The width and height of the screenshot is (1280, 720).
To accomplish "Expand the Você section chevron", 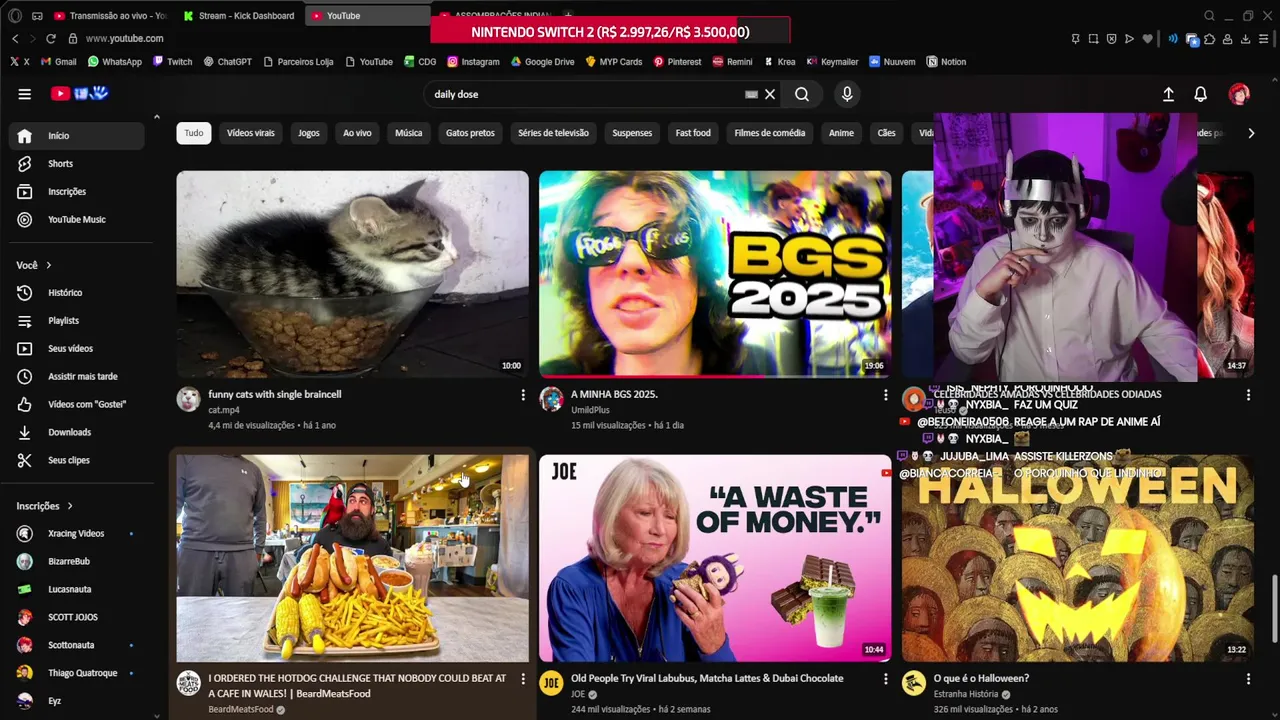I will pyautogui.click(x=48, y=265).
